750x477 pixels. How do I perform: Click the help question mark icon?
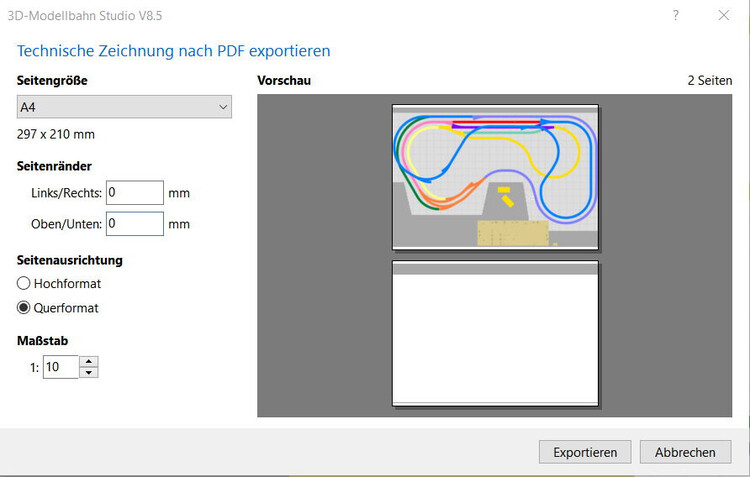pyautogui.click(x=675, y=15)
